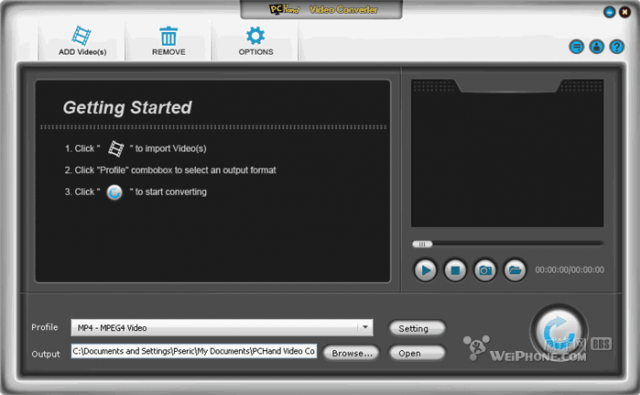
Task: Click the "ADD Video(s)" label text
Action: [82, 52]
